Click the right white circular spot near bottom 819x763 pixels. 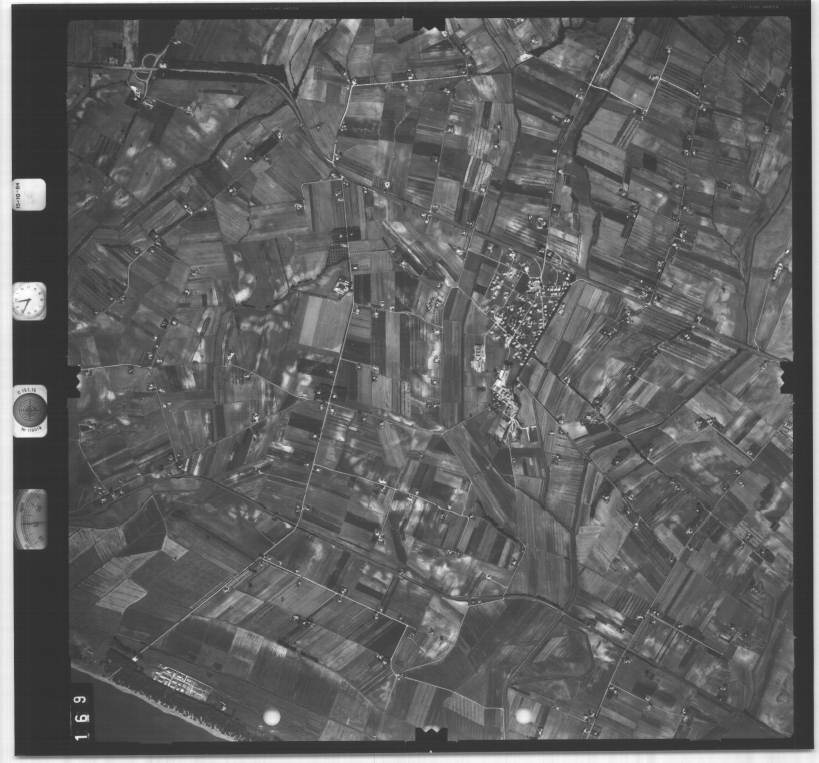[524, 716]
